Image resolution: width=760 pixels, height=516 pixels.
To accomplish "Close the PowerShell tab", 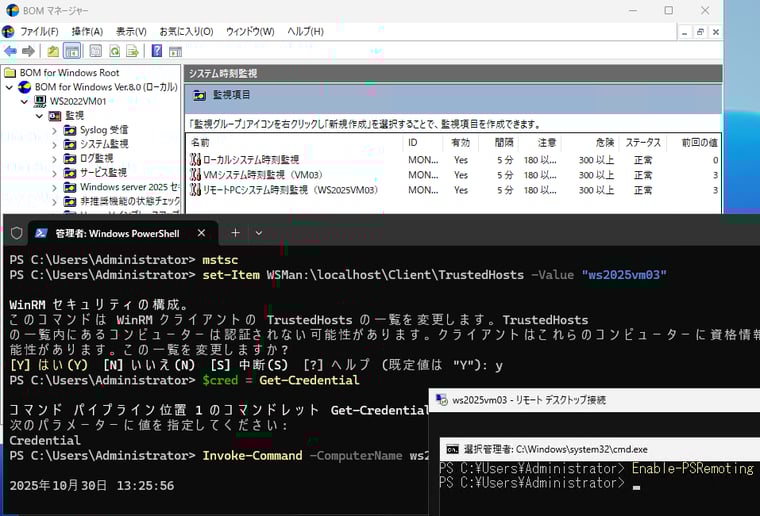I will [x=201, y=233].
